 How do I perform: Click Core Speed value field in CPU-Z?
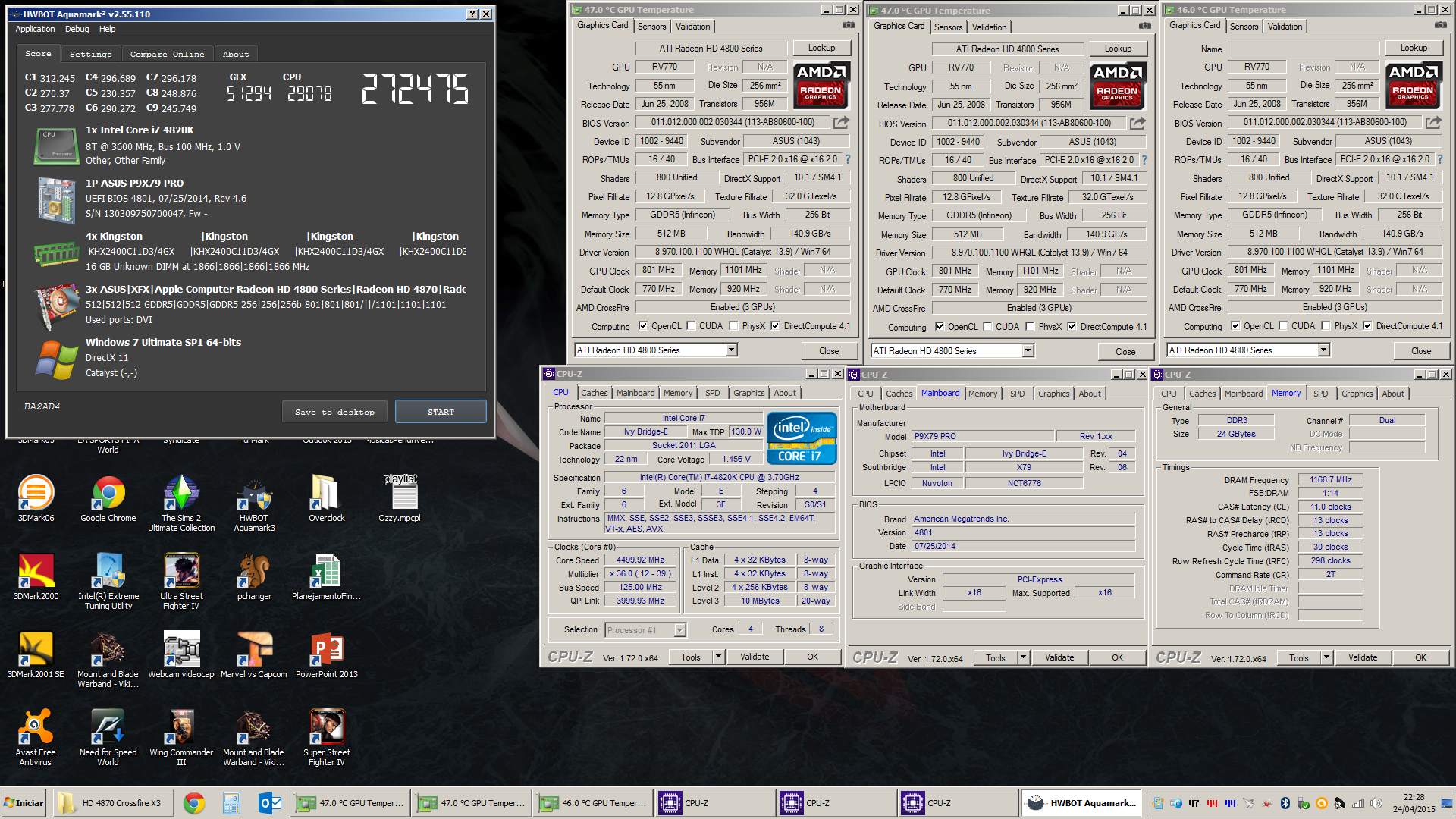(641, 560)
